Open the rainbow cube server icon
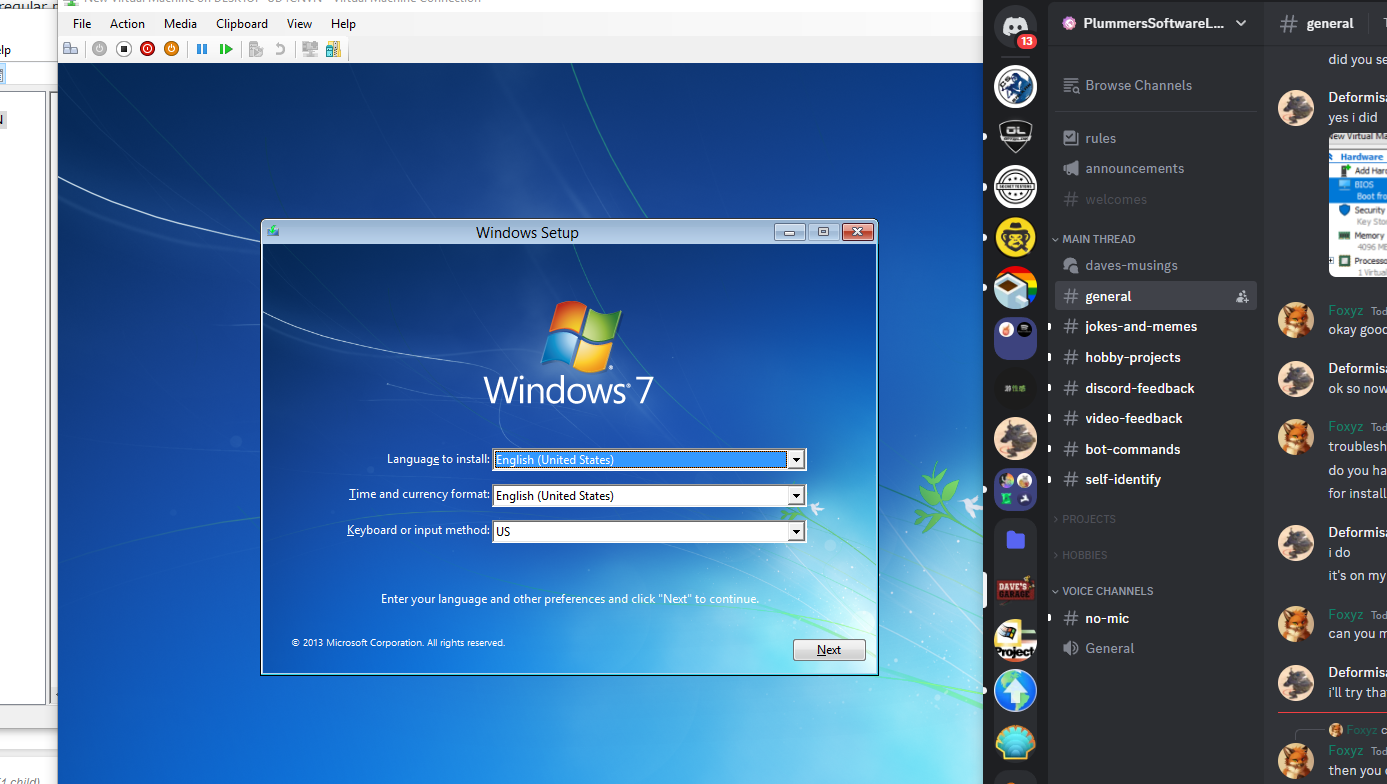This screenshot has width=1387, height=784. coord(1015,287)
